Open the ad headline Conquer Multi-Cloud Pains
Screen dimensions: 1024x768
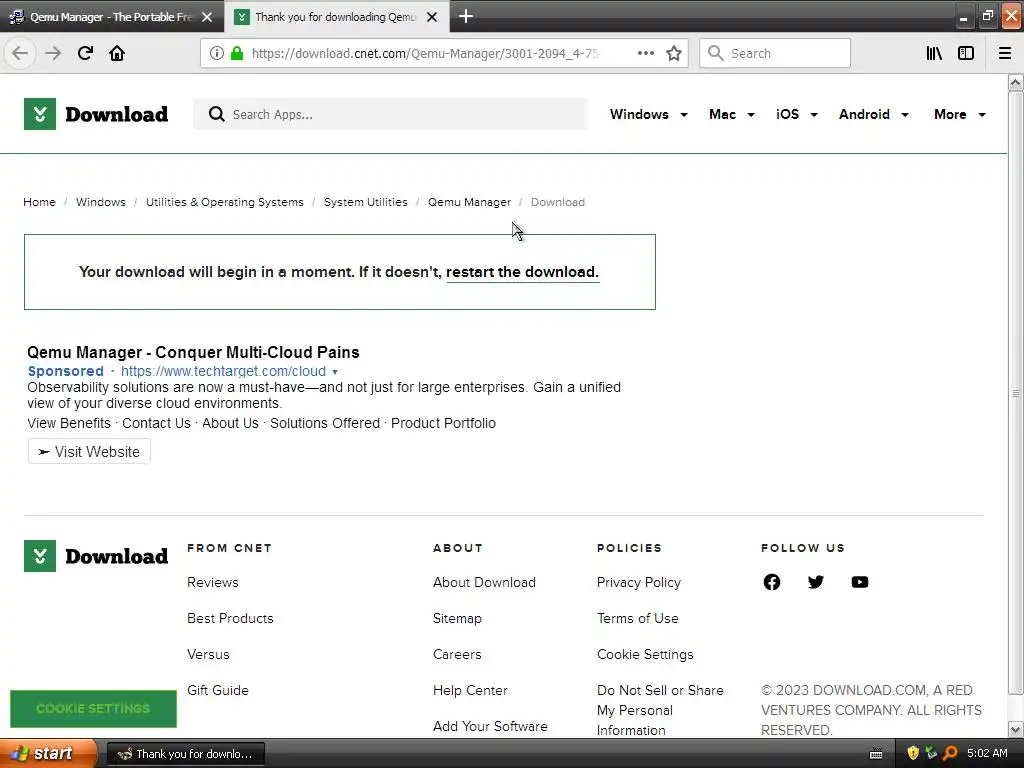193,352
